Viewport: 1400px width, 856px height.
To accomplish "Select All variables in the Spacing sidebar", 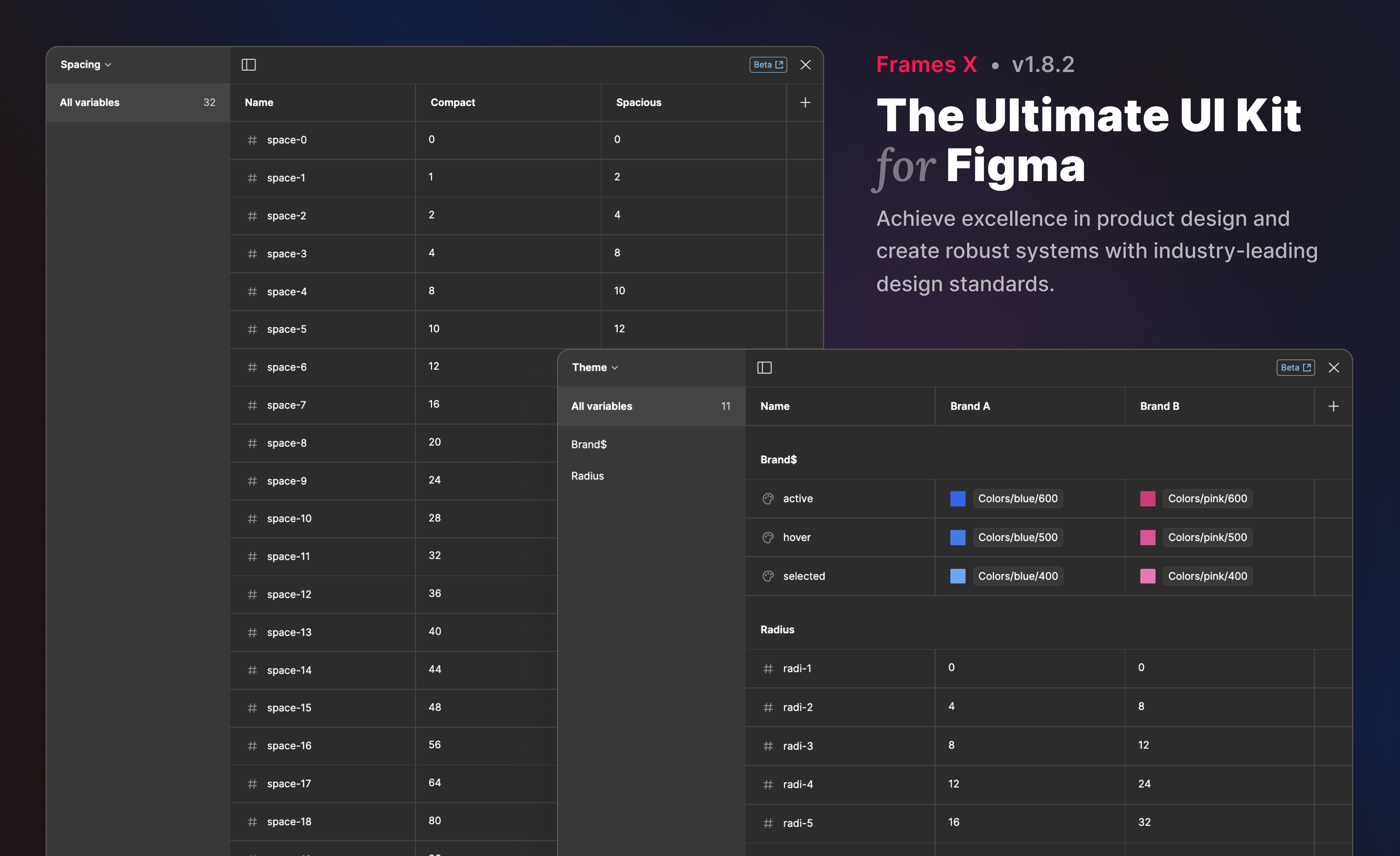I will point(89,102).
